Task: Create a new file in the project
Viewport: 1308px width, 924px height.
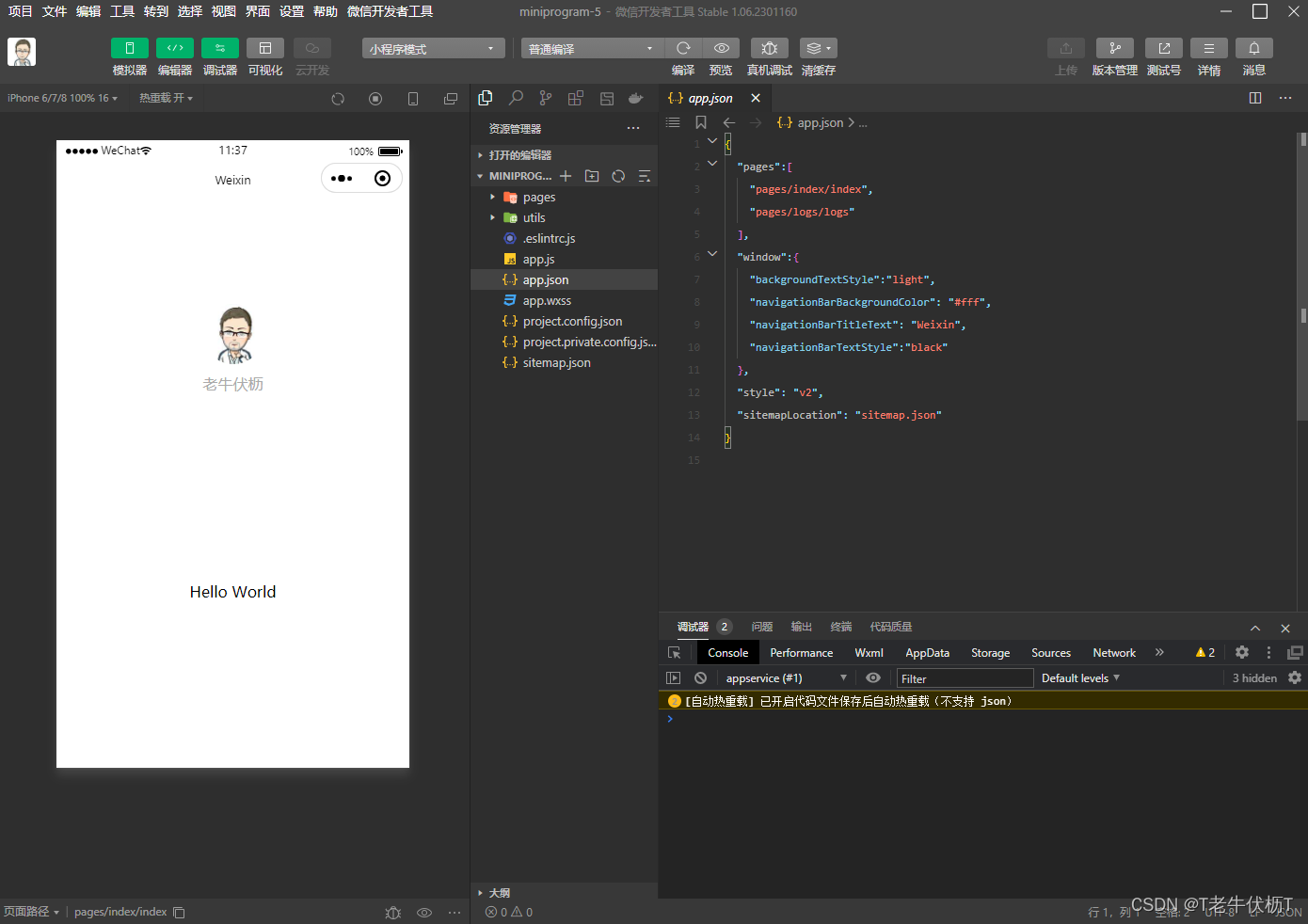Action: pos(566,176)
